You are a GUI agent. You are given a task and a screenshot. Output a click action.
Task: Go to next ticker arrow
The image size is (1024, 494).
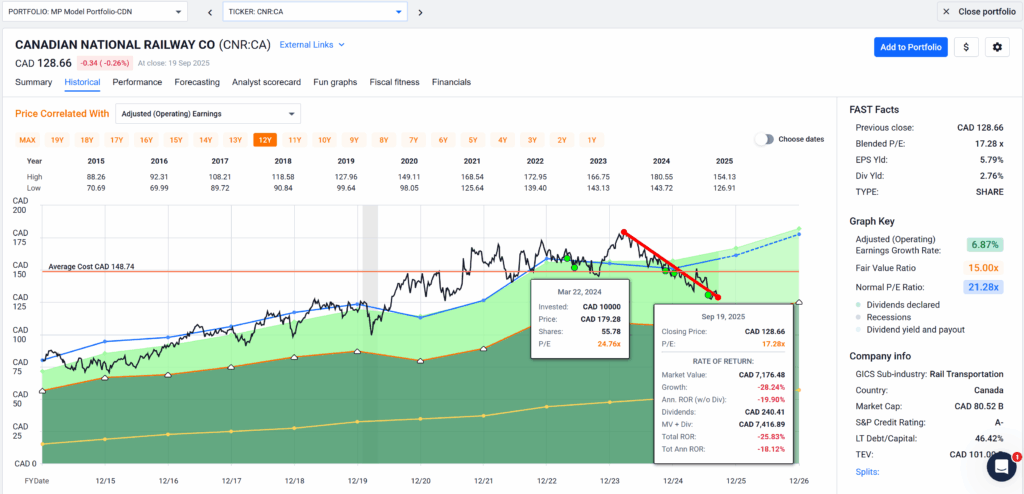[420, 12]
